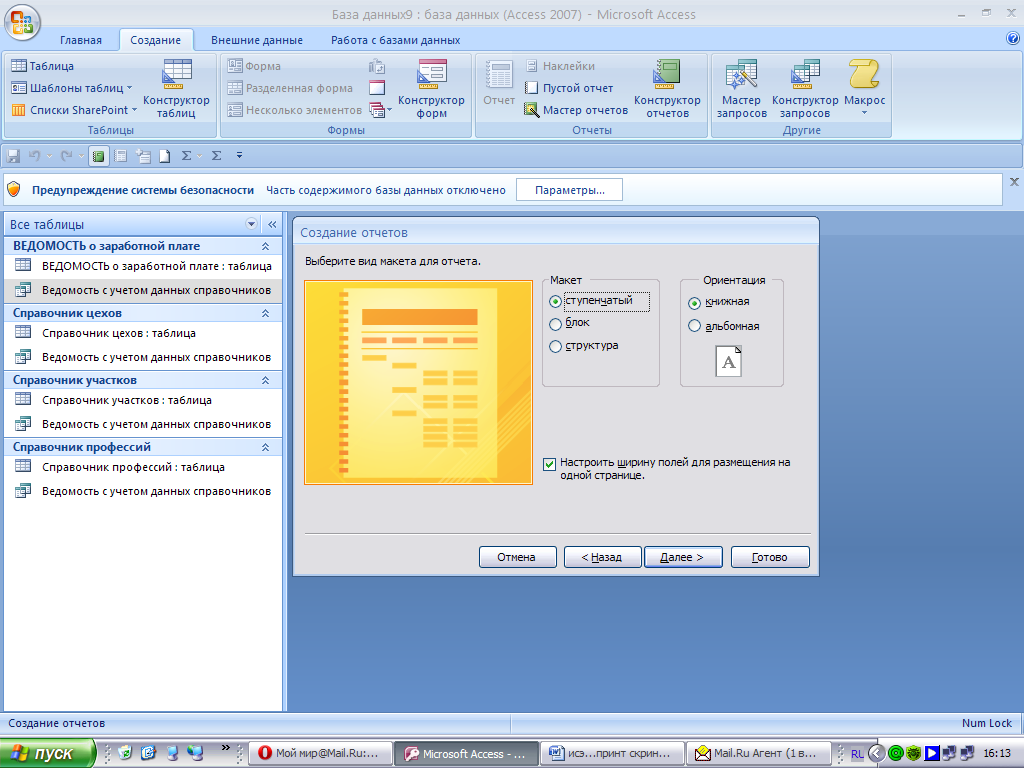Open the Help question mark icon
Image resolution: width=1024 pixels, height=768 pixels.
(1013, 39)
